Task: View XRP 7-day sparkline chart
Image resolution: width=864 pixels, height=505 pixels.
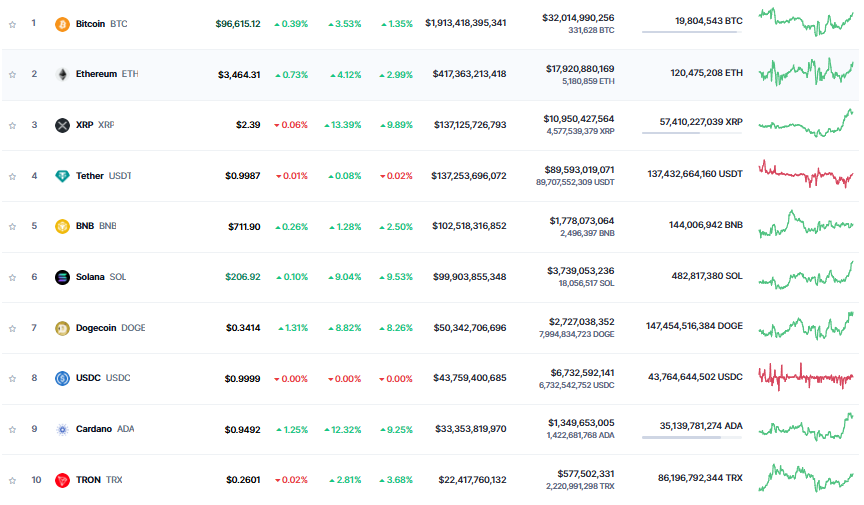Action: coord(806,123)
